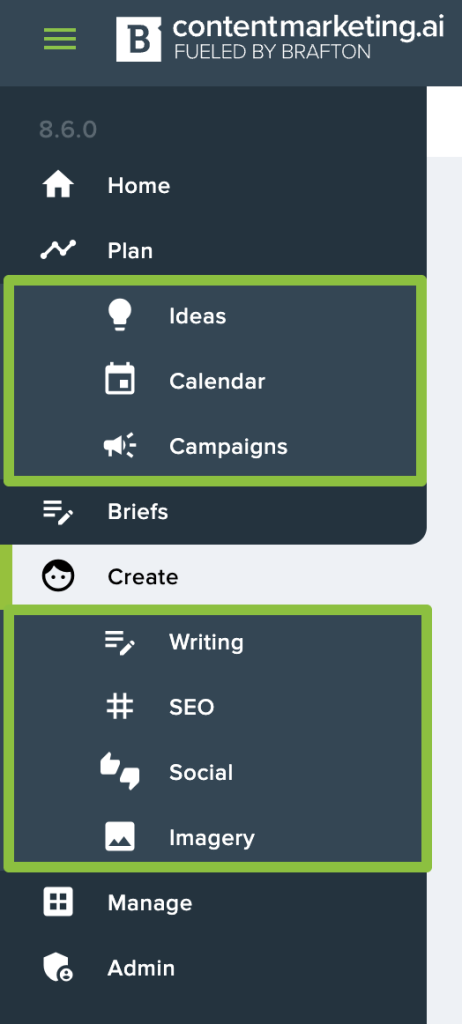Click the Campaigns megaphone icon

click(120, 445)
